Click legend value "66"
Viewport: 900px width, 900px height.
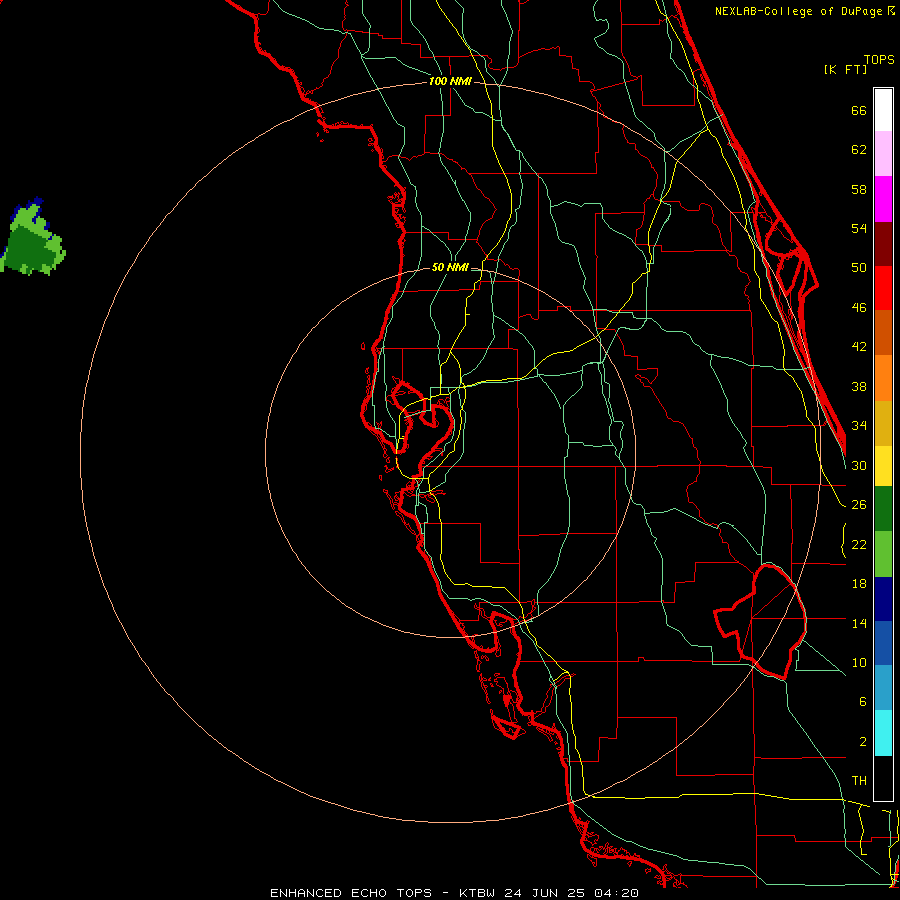click(859, 111)
